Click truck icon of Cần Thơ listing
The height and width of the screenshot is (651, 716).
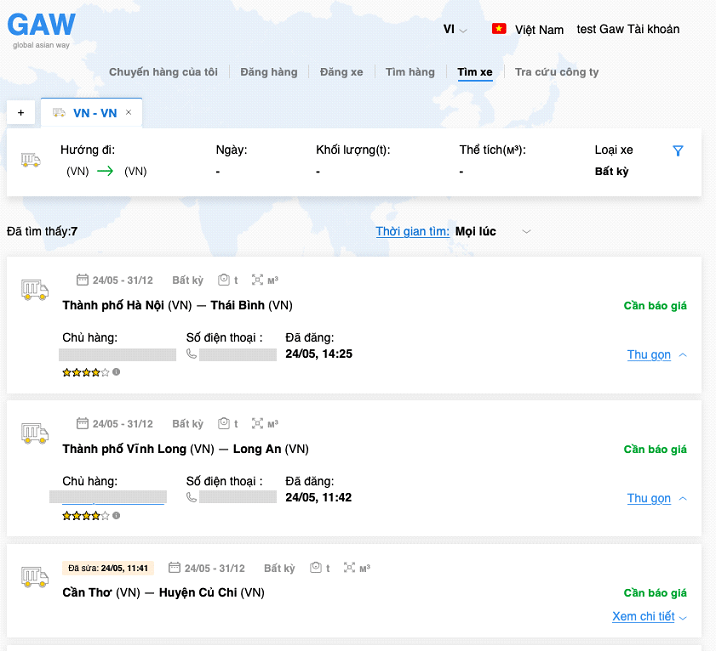tap(35, 578)
